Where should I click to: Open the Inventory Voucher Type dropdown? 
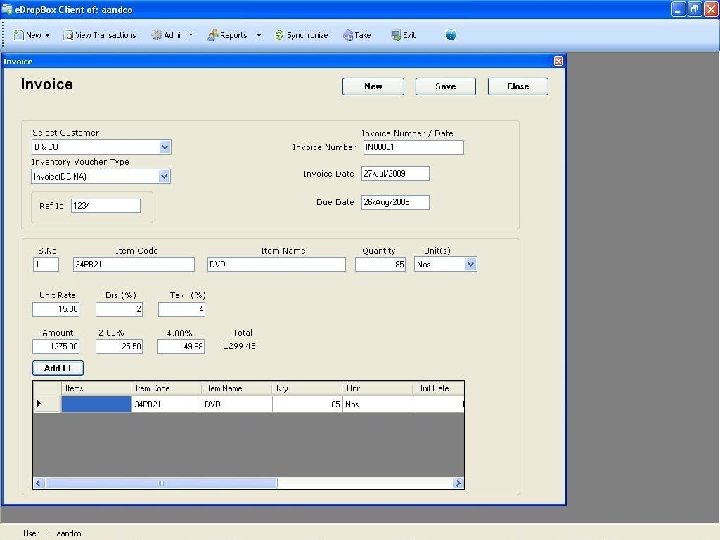pyautogui.click(x=165, y=176)
